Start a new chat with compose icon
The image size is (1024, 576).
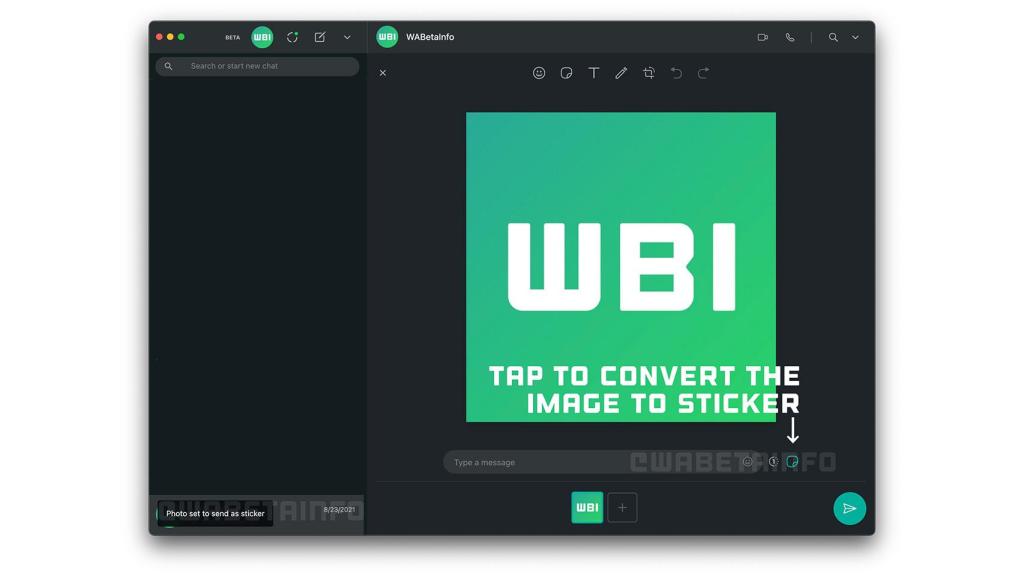(320, 37)
